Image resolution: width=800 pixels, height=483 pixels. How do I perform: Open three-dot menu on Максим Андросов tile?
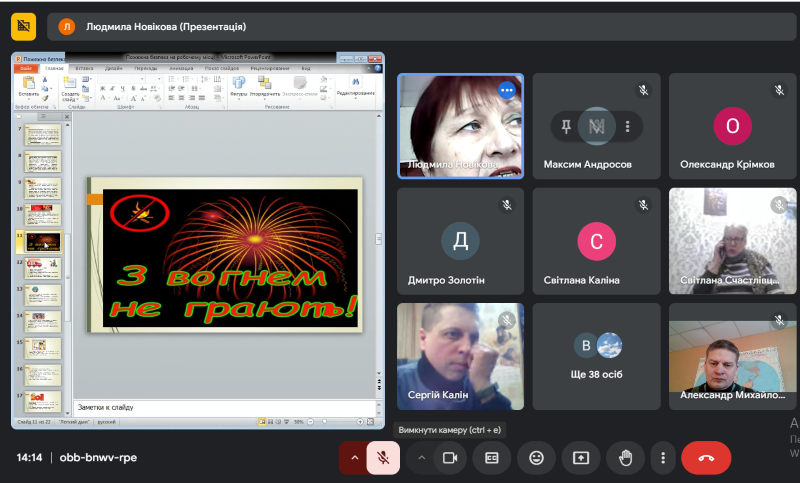[628, 126]
